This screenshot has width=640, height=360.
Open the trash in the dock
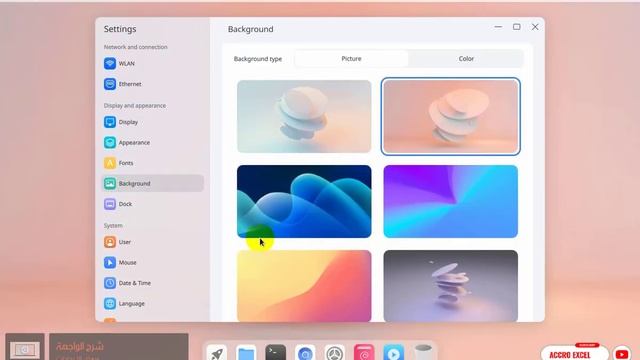point(423,353)
